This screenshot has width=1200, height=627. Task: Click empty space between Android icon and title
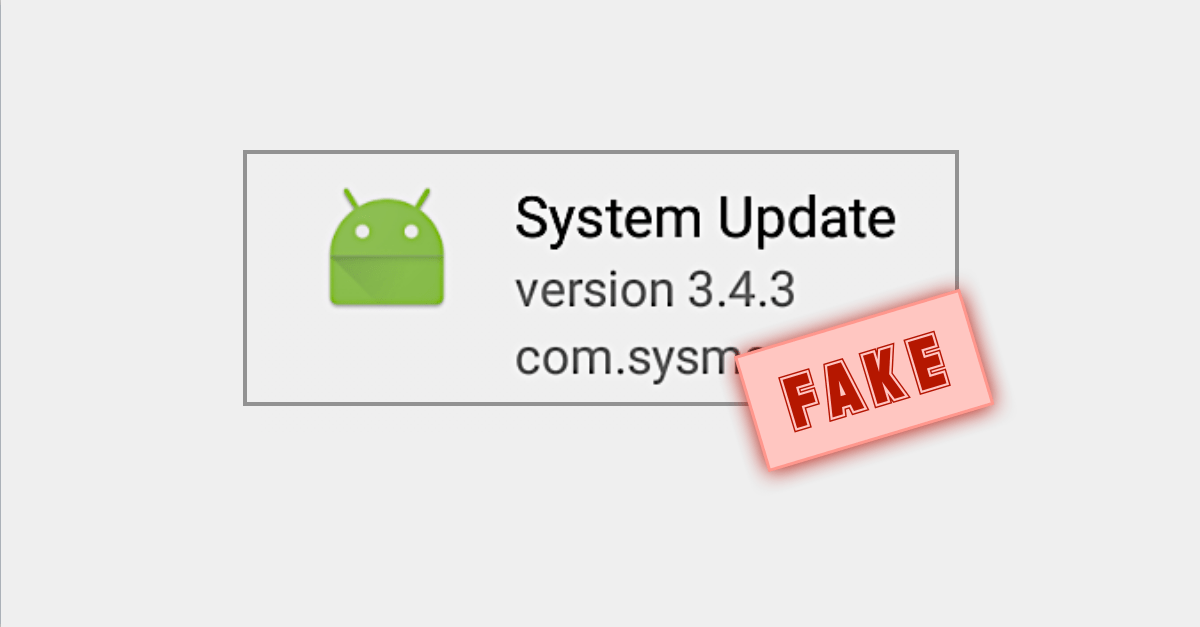click(480, 246)
